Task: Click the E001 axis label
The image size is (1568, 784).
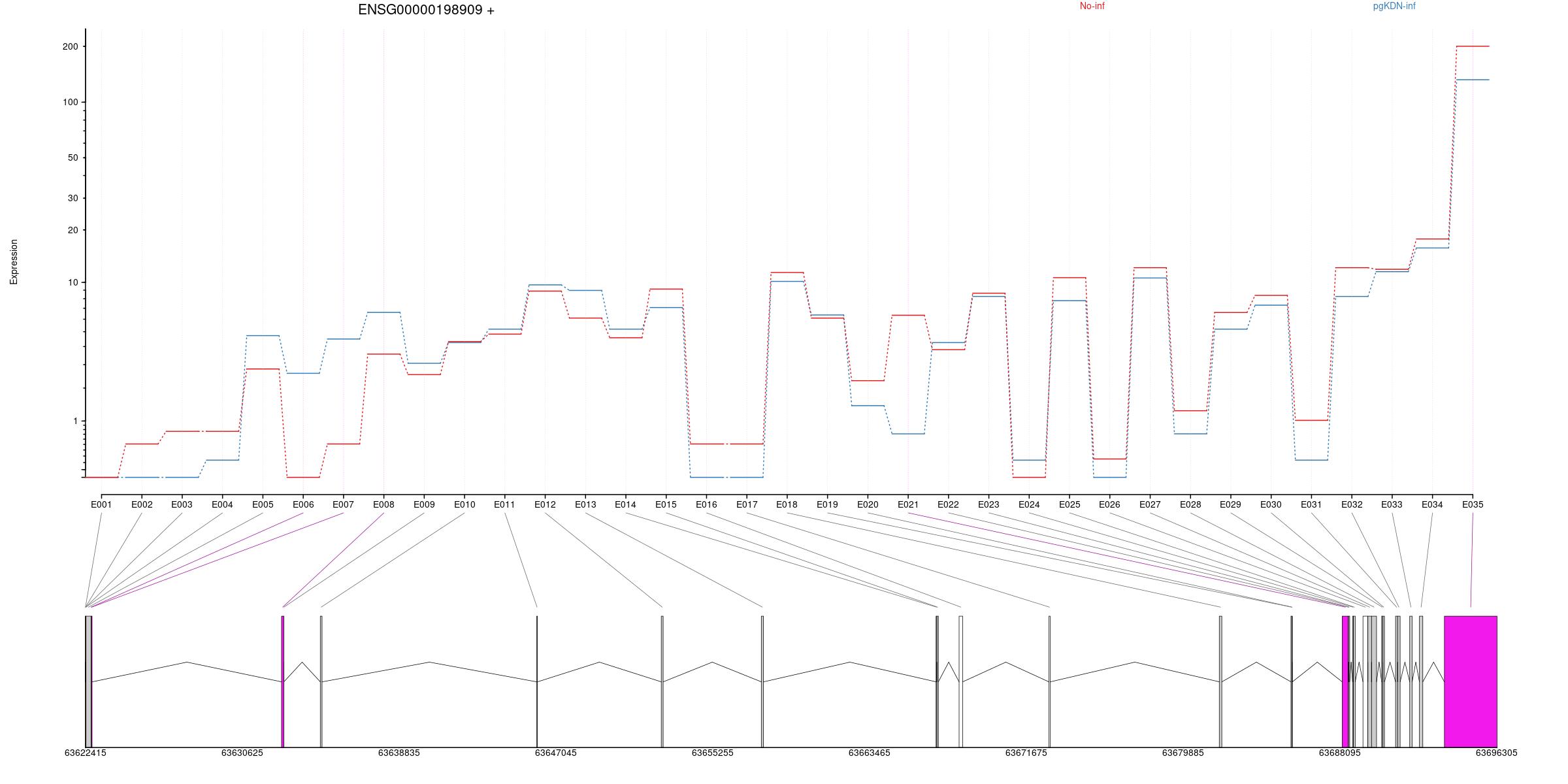Action: pyautogui.click(x=101, y=505)
